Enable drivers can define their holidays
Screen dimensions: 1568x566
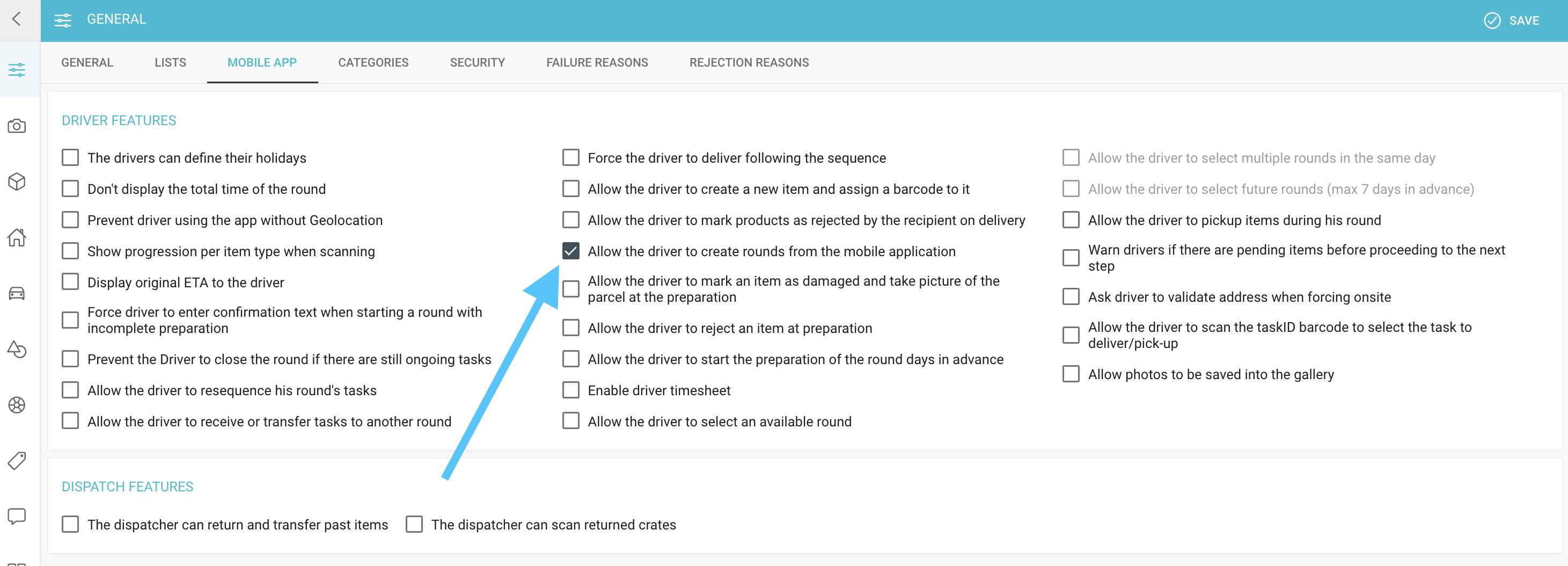coord(71,158)
